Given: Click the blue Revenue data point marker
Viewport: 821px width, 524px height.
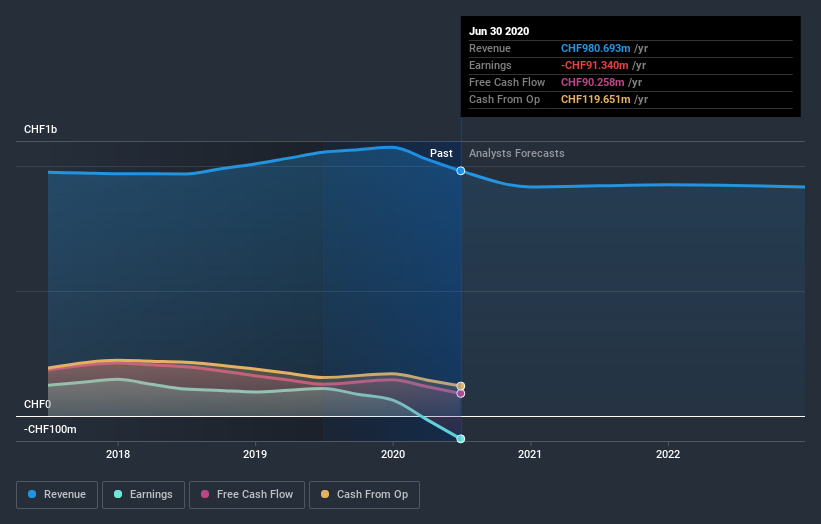Looking at the screenshot, I should click(461, 171).
